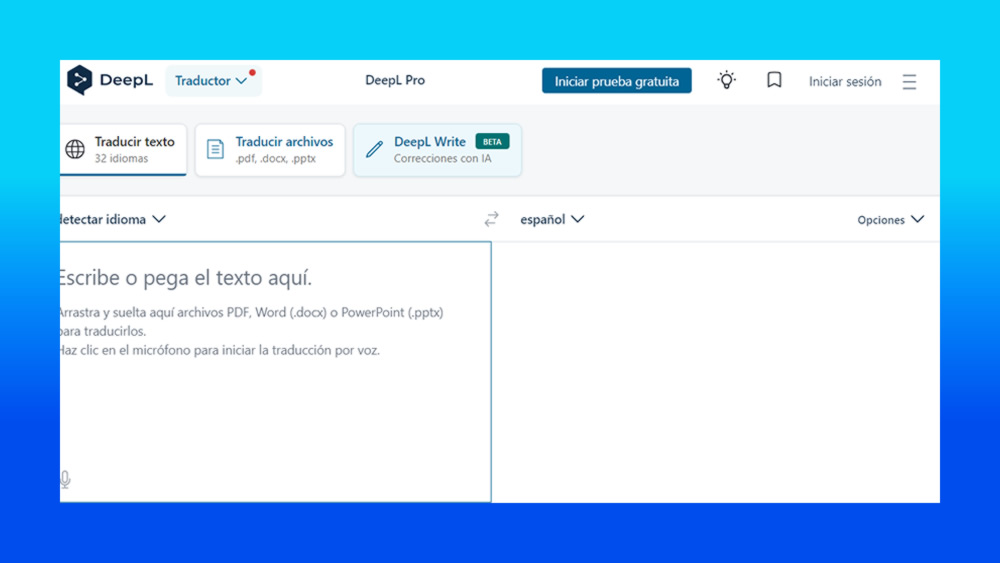The height and width of the screenshot is (563, 1000).
Task: Click the lightbulb tips icon
Action: 726,80
